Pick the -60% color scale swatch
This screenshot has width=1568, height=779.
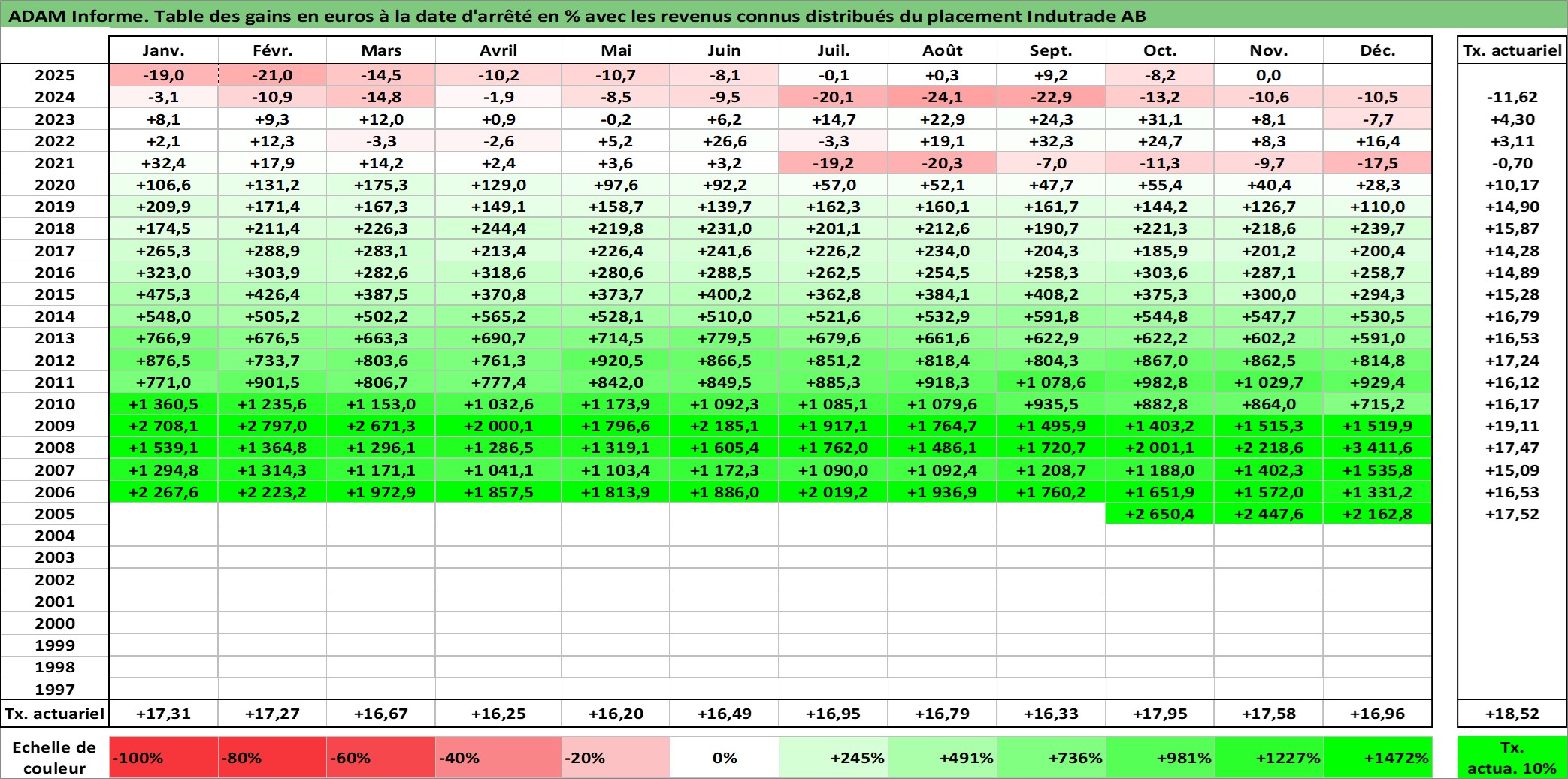coord(381,758)
